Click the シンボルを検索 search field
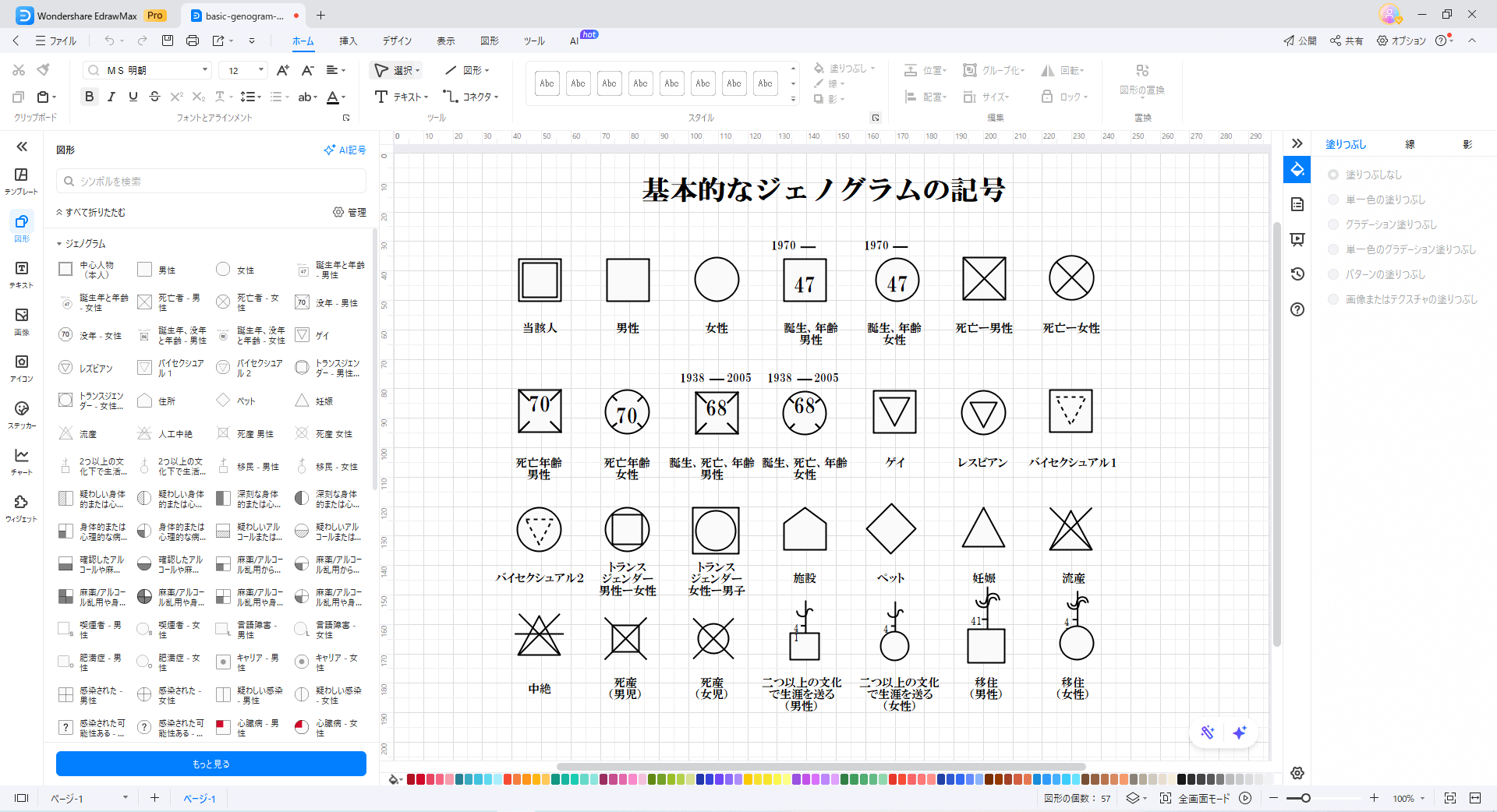 pyautogui.click(x=211, y=182)
